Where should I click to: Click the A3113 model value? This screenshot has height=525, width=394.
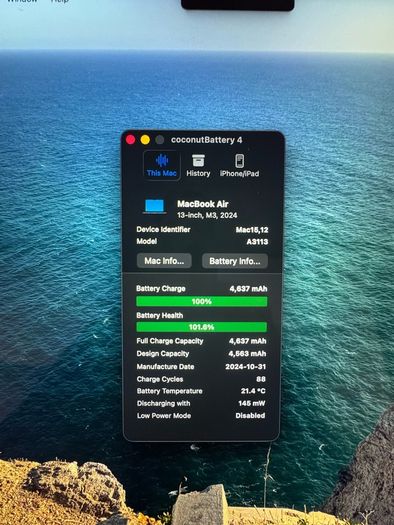point(257,241)
